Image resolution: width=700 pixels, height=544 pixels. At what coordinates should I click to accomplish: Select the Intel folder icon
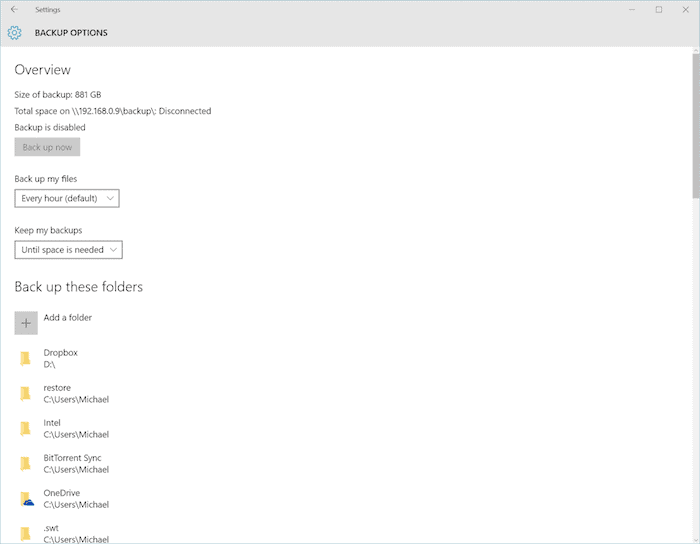(26, 428)
